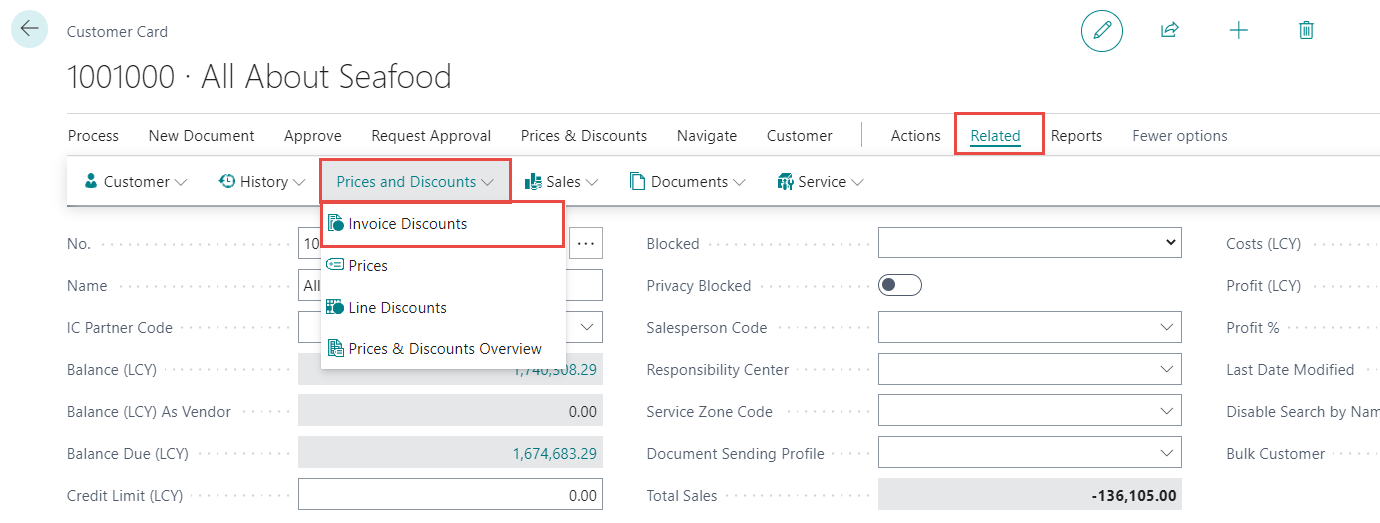Expand the Blocked dropdown

pos(1029,243)
